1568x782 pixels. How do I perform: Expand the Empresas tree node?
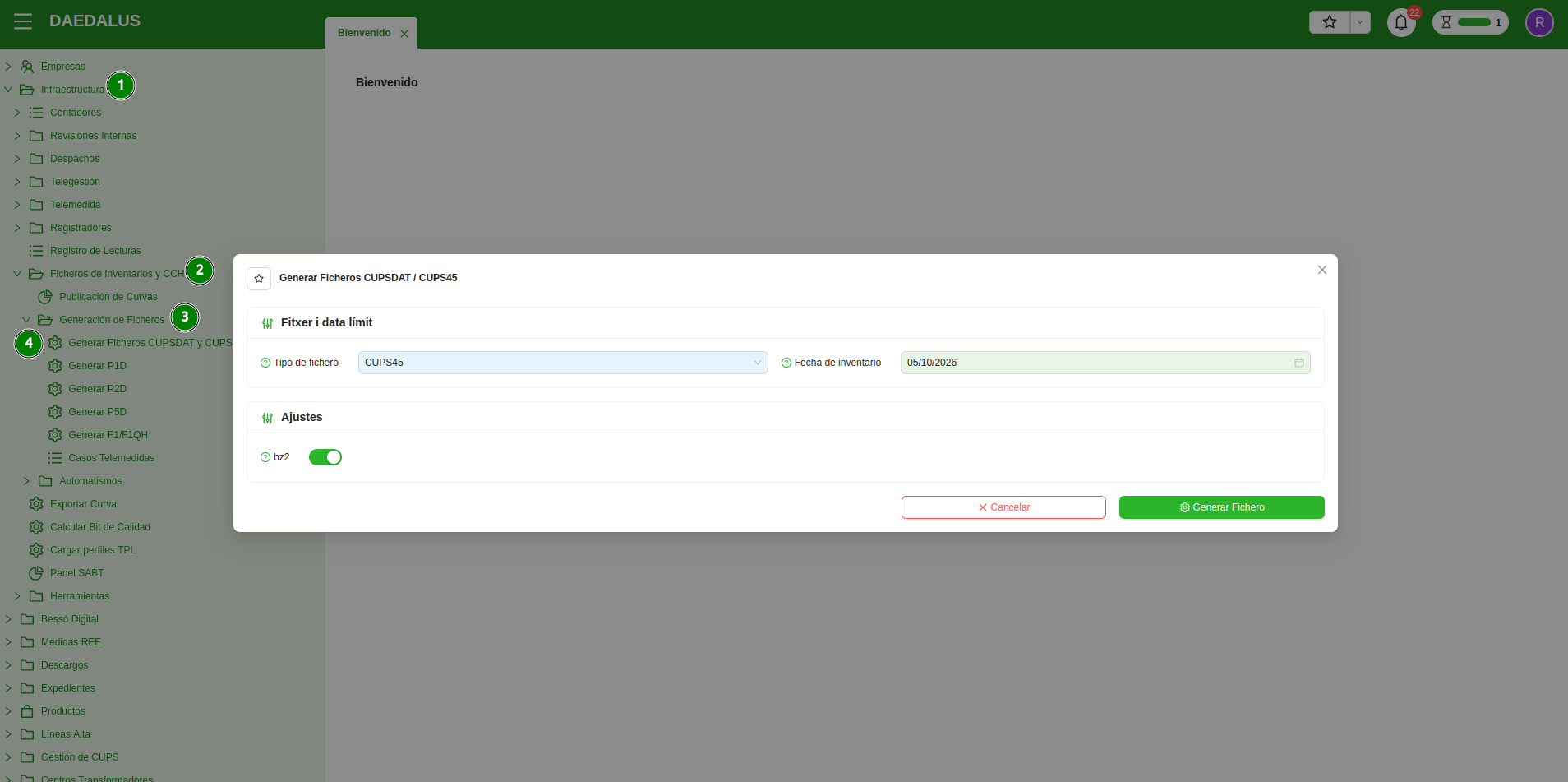[8, 67]
